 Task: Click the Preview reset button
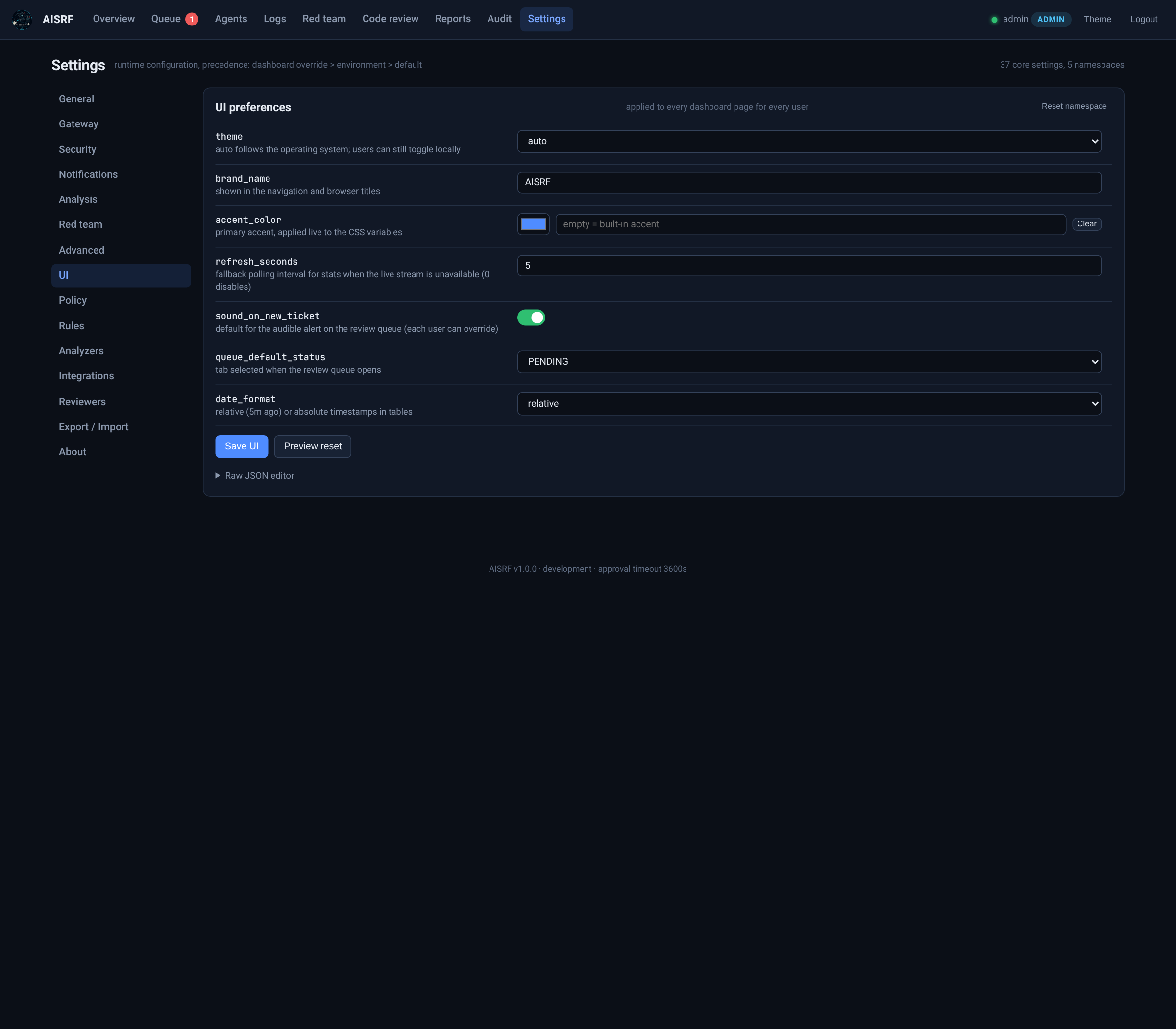[x=313, y=446]
